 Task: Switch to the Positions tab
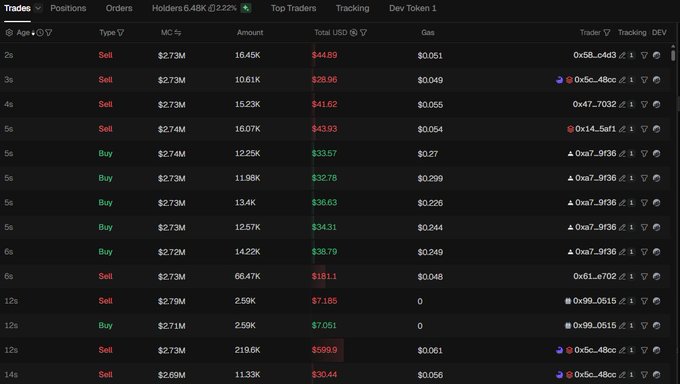click(68, 8)
